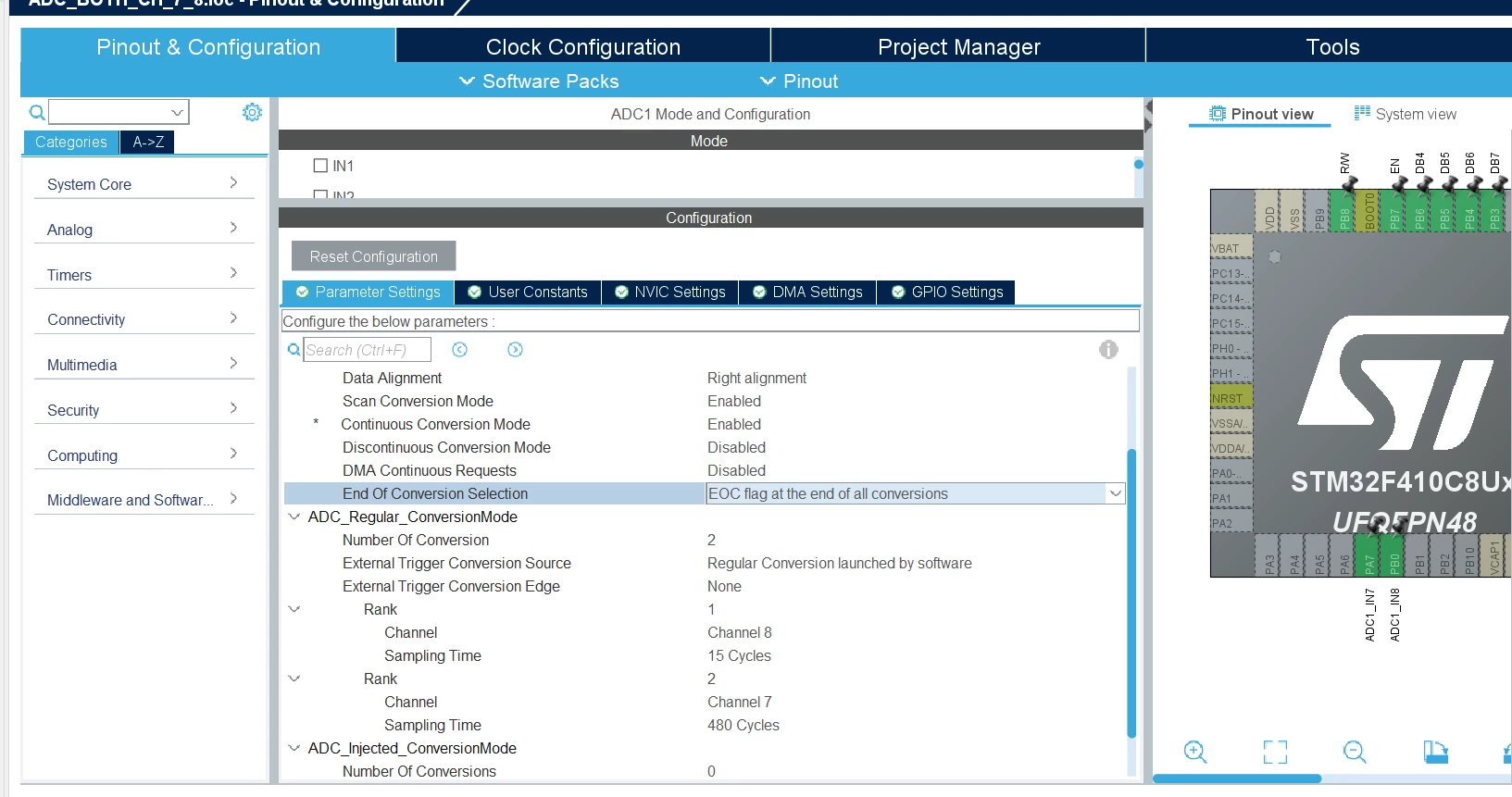The height and width of the screenshot is (797, 1512).
Task: Switch to System view
Action: click(1405, 114)
